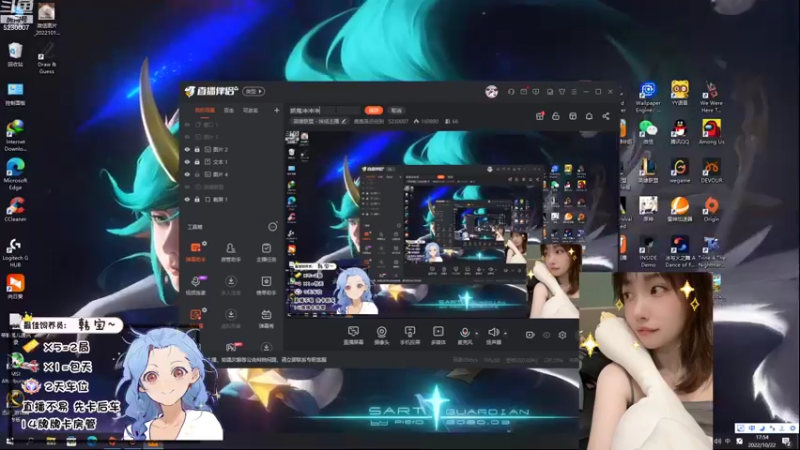Click the bell notification icon above preview
Image resolution: width=800 pixels, height=450 pixels.
[589, 116]
